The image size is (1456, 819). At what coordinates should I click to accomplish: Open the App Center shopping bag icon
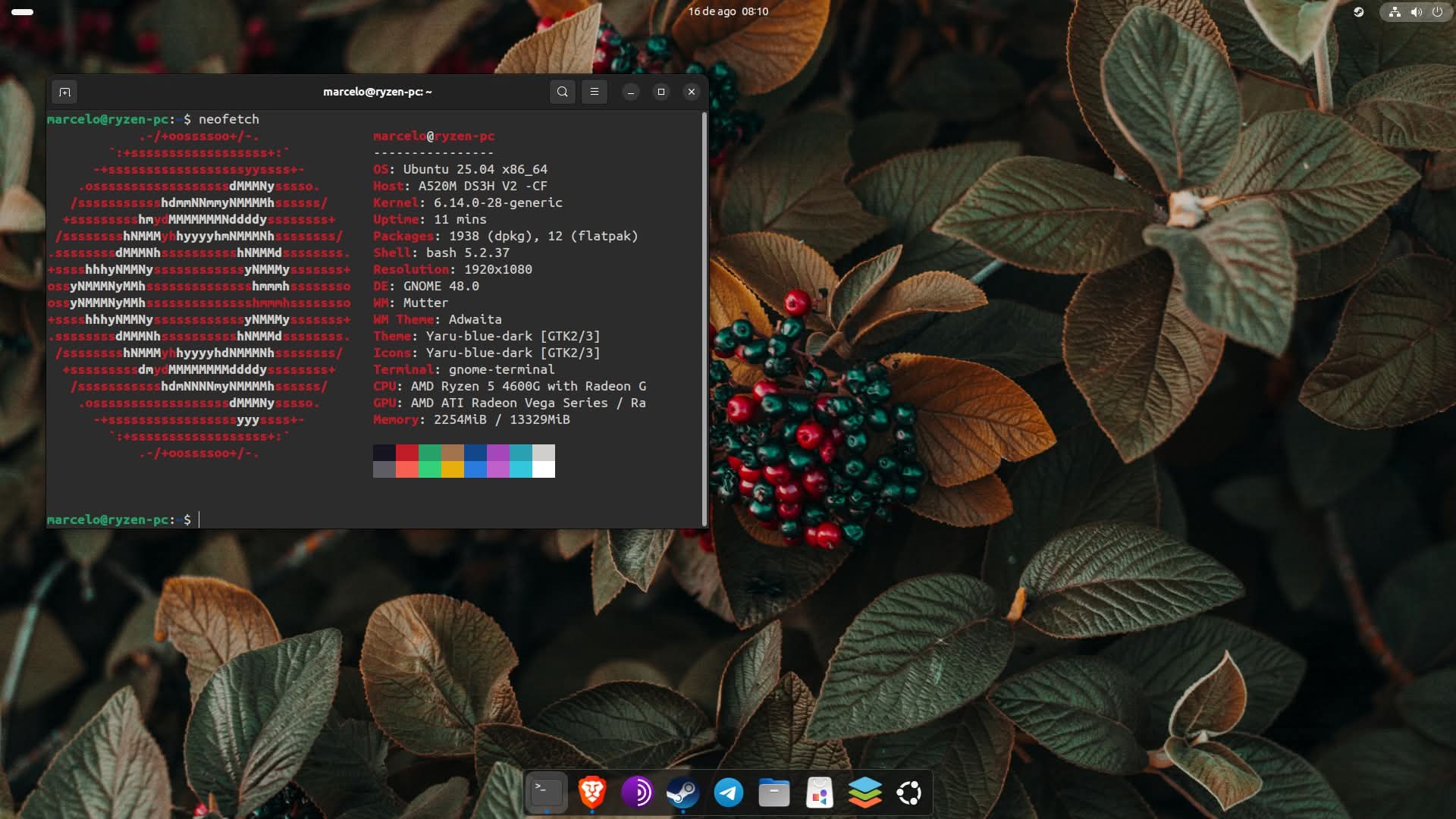819,793
